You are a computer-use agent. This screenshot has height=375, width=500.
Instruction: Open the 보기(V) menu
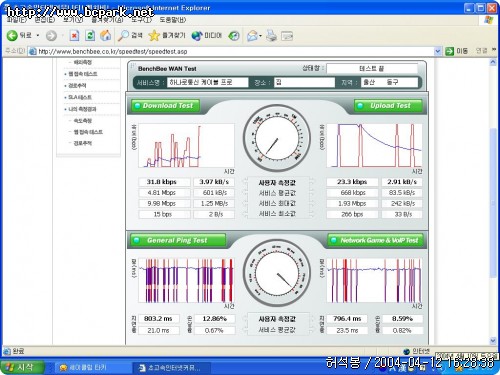point(73,20)
